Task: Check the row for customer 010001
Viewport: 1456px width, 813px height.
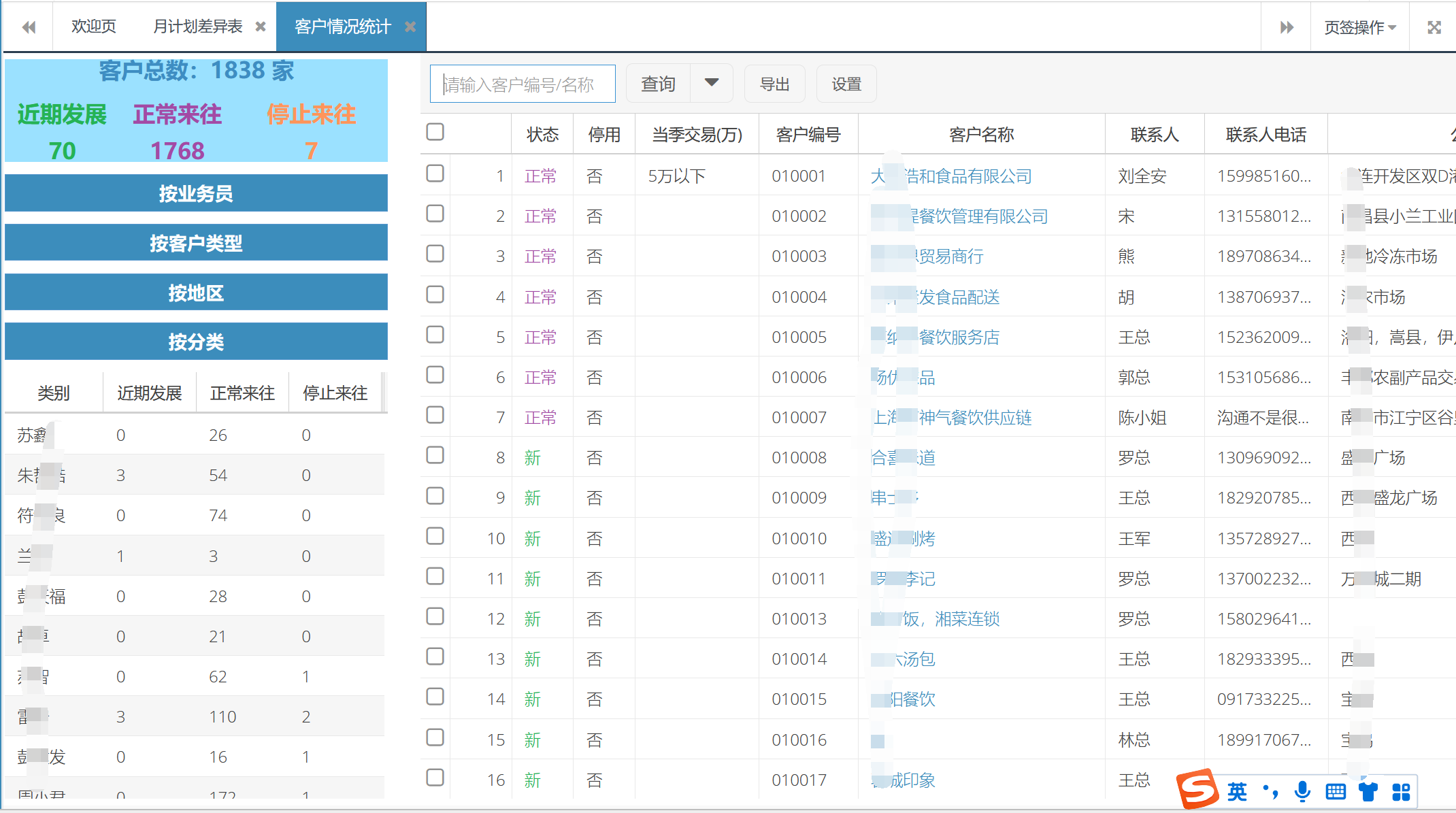Action: (x=435, y=173)
